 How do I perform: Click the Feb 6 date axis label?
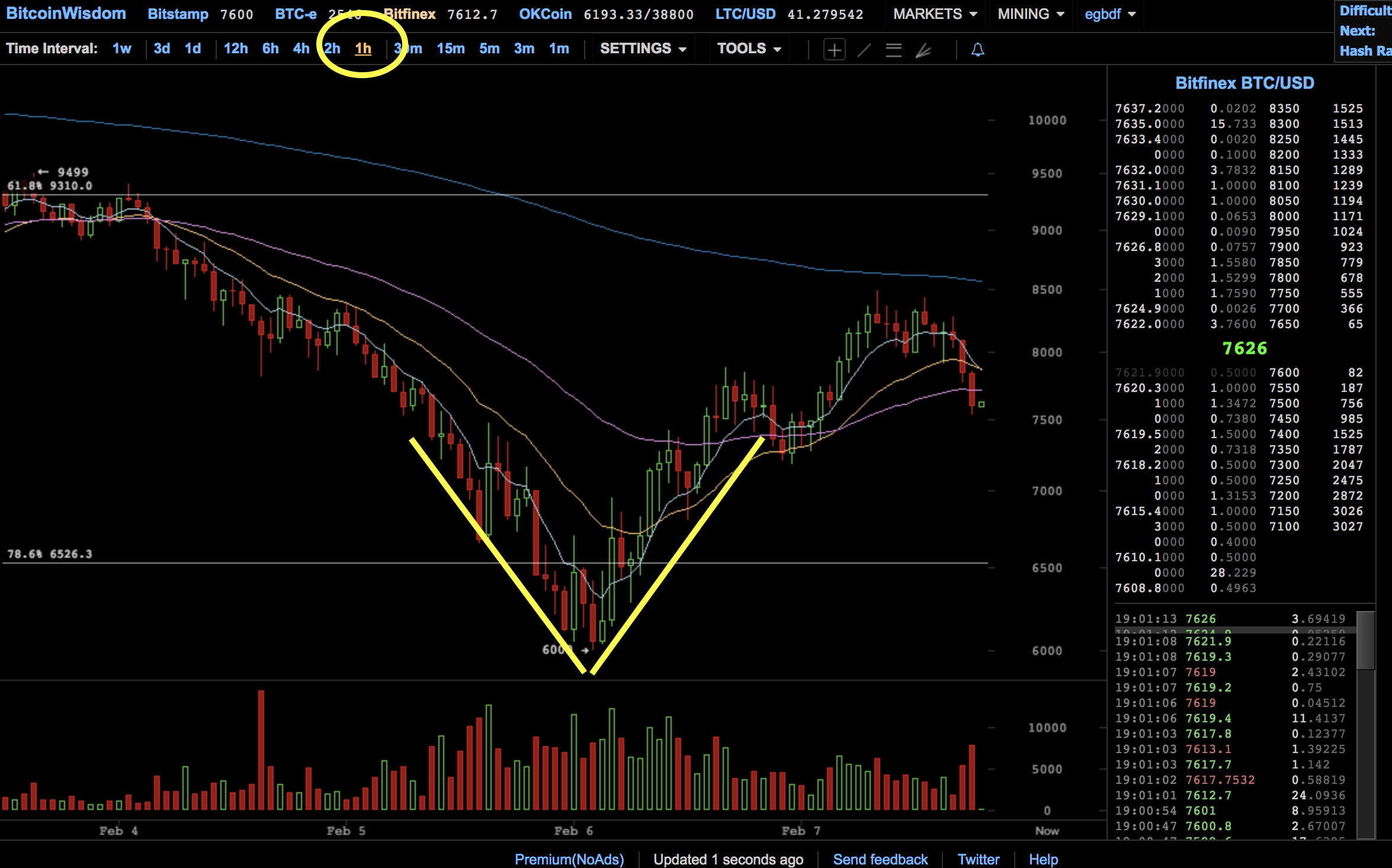point(573,831)
